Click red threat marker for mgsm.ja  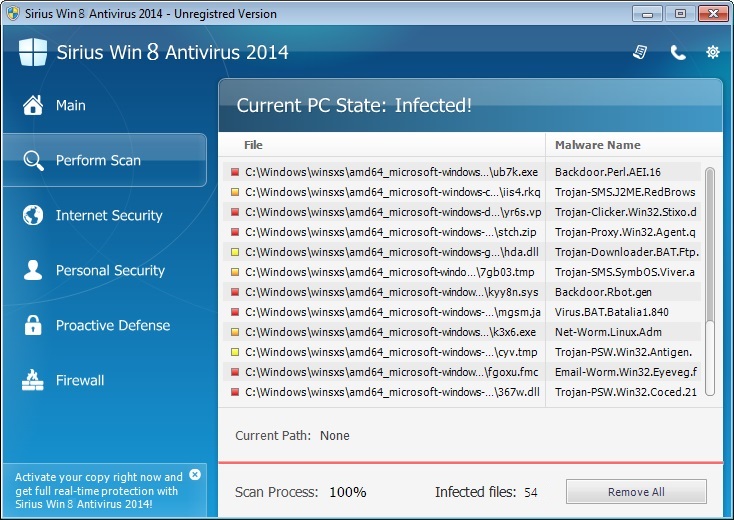(235, 312)
